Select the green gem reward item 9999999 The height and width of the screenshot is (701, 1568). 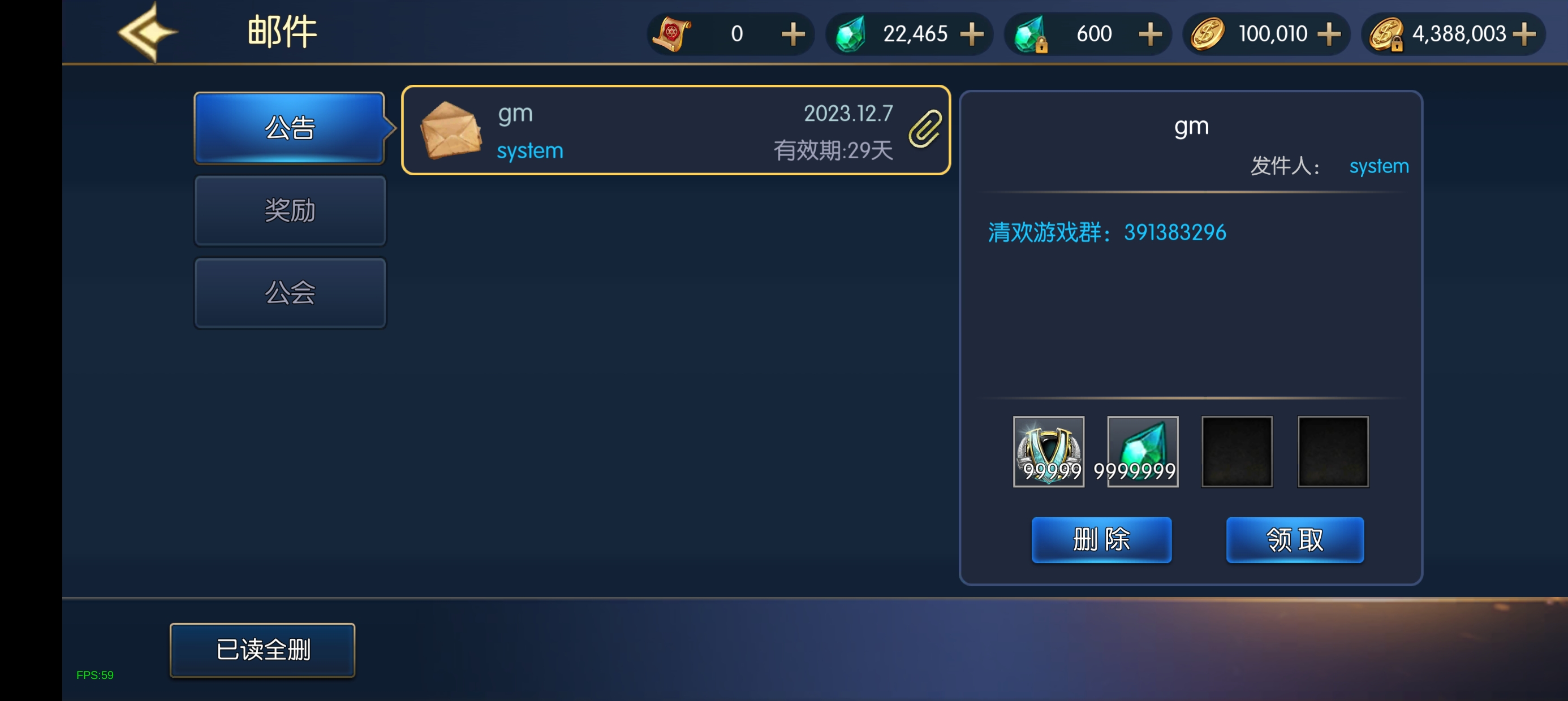[1143, 452]
